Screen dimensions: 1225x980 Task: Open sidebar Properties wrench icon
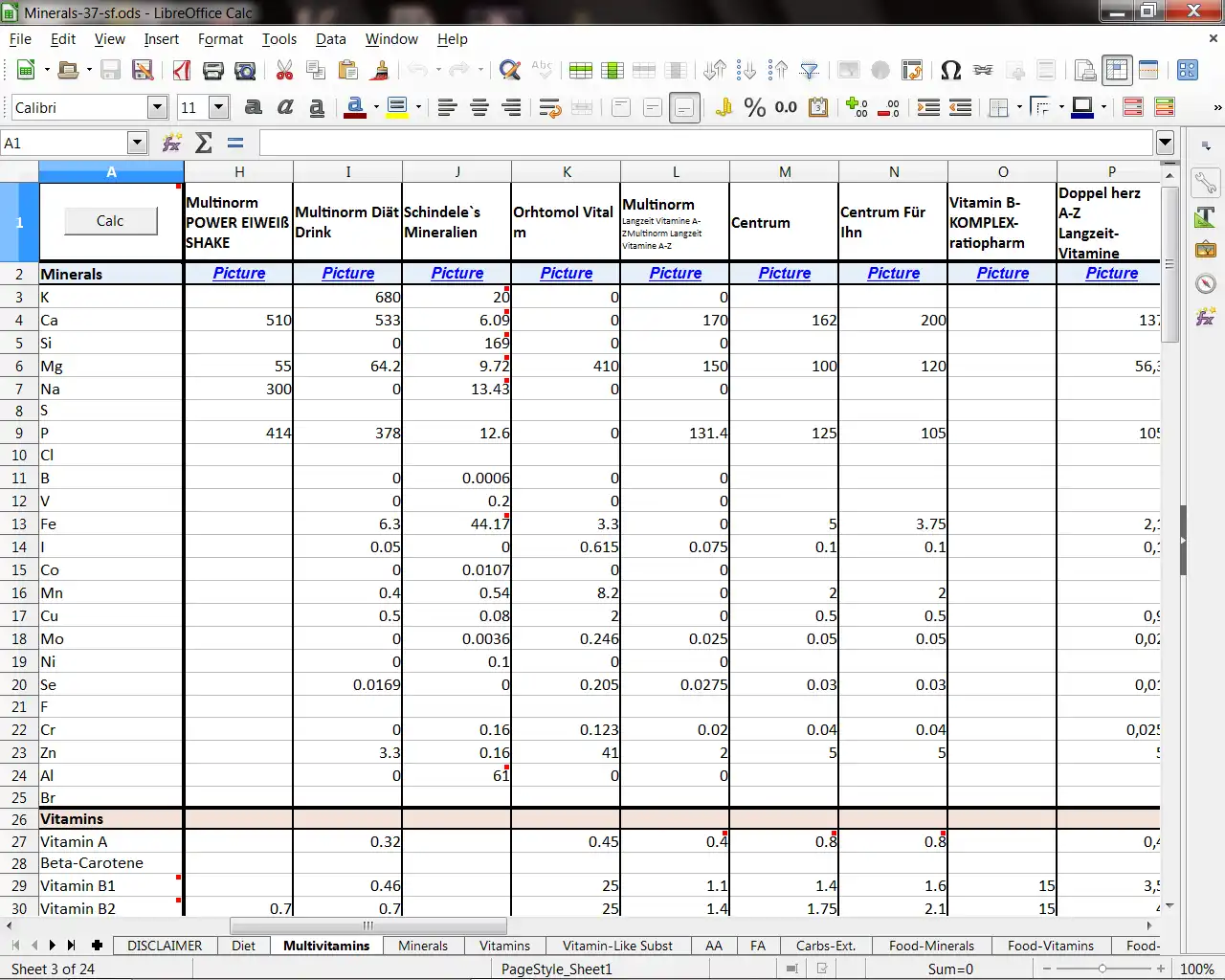(x=1206, y=182)
